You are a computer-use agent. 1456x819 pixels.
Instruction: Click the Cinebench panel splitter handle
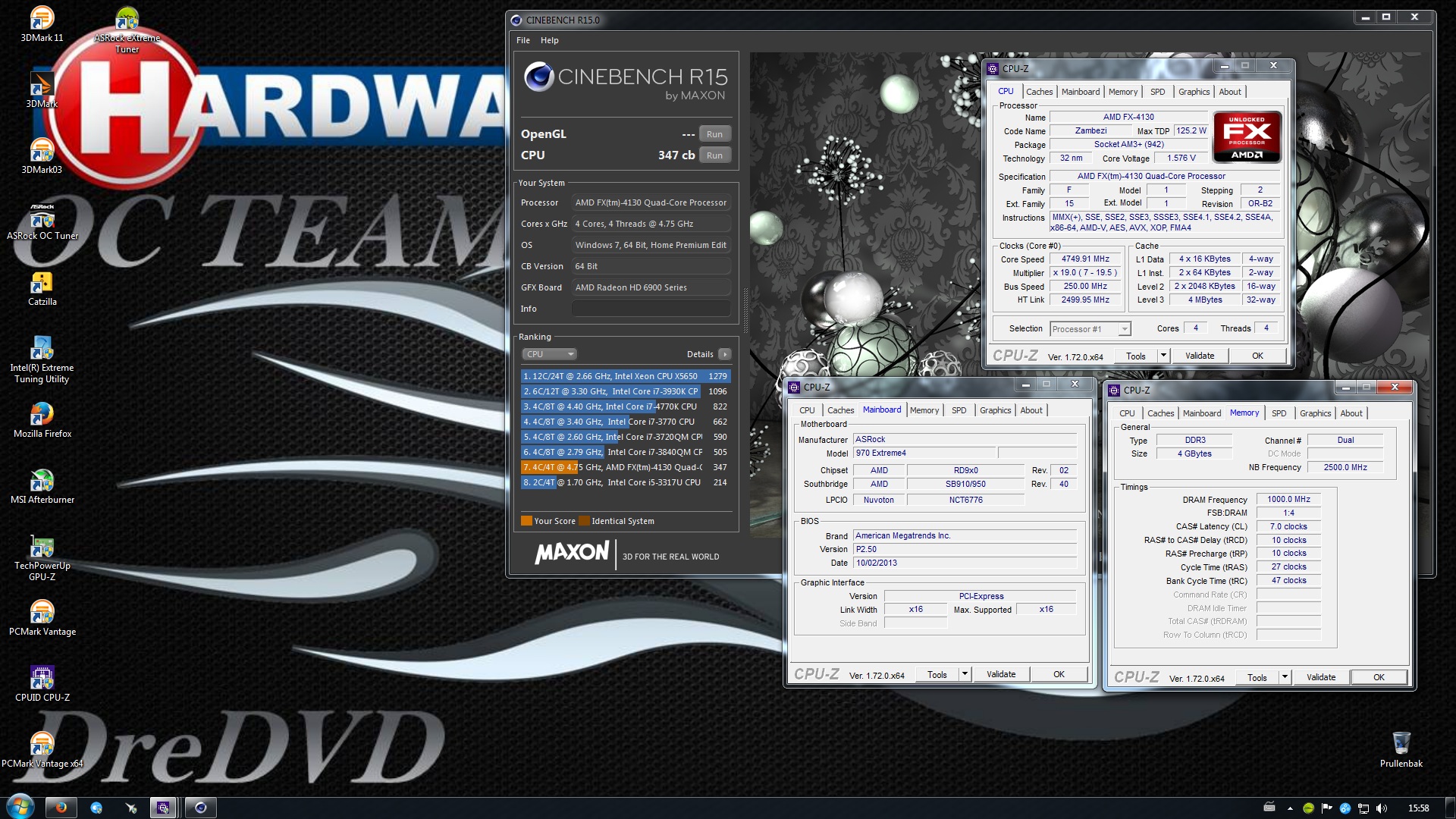tap(745, 311)
